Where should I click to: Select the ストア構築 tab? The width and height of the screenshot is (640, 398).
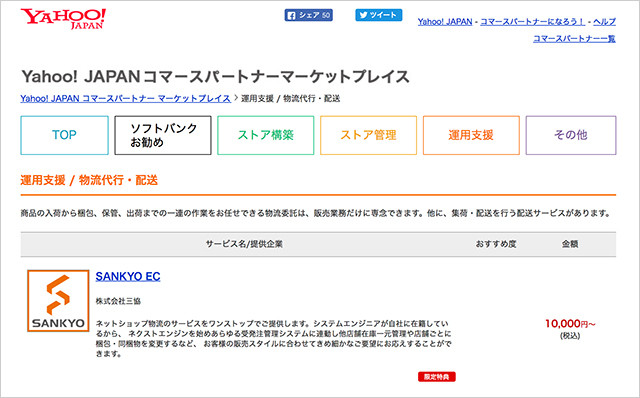[266, 135]
